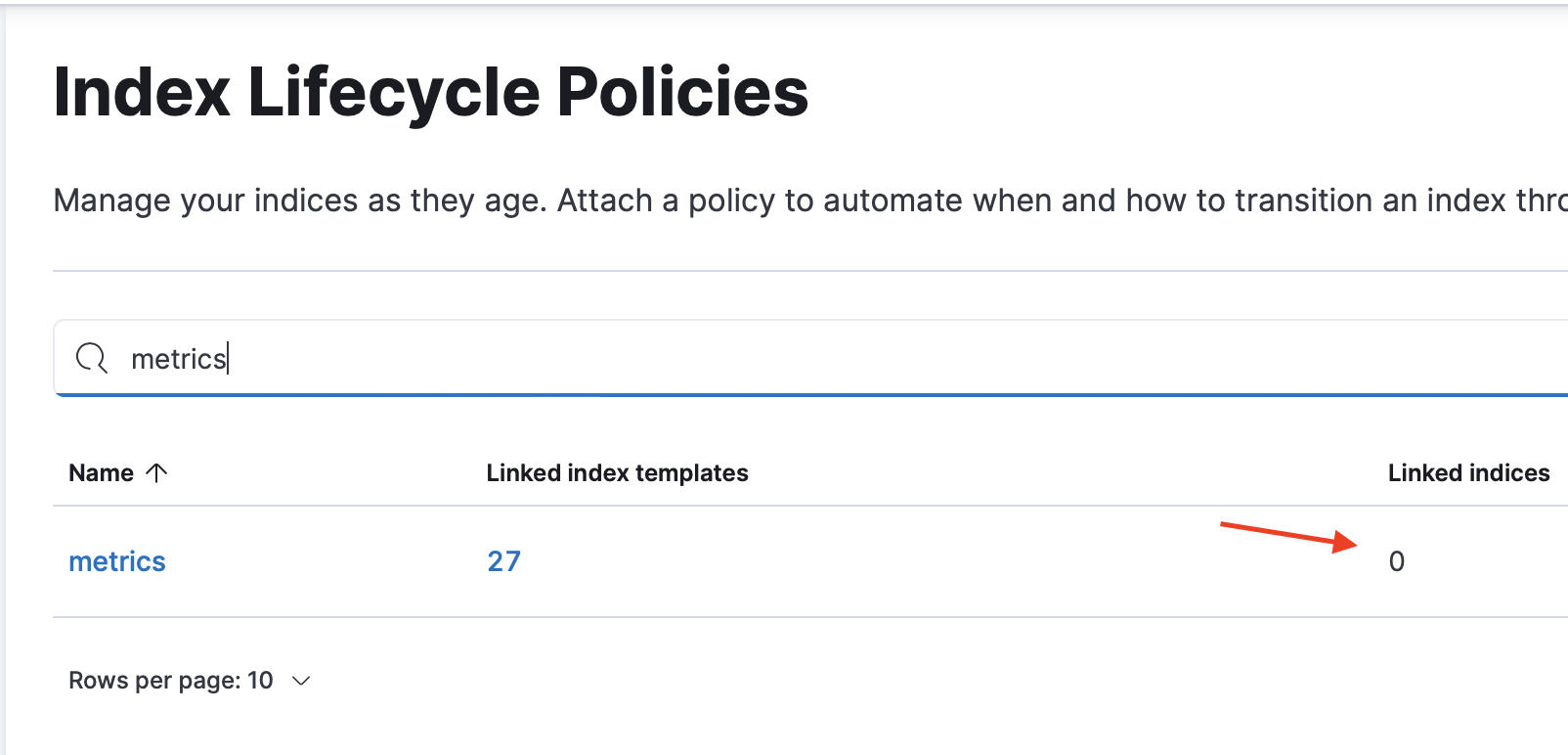The height and width of the screenshot is (755, 1568).
Task: Click the Linked indices column header
Action: coord(1468,473)
